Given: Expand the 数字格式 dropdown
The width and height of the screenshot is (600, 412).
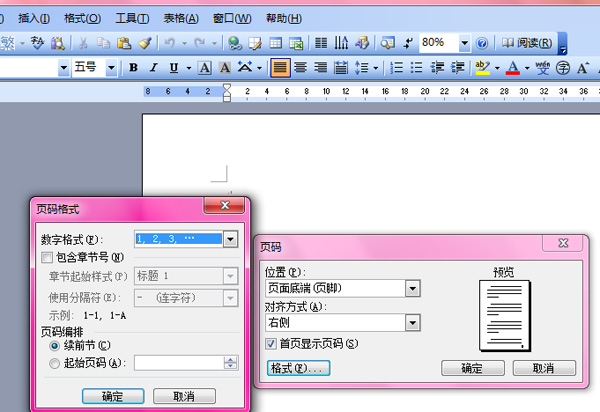Looking at the screenshot, I should tap(230, 240).
